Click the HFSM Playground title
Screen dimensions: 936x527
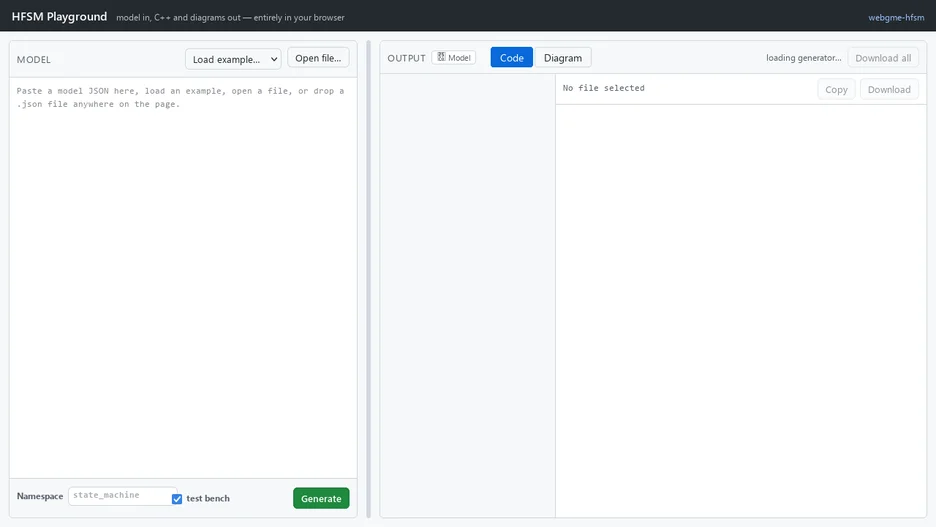[x=59, y=17]
